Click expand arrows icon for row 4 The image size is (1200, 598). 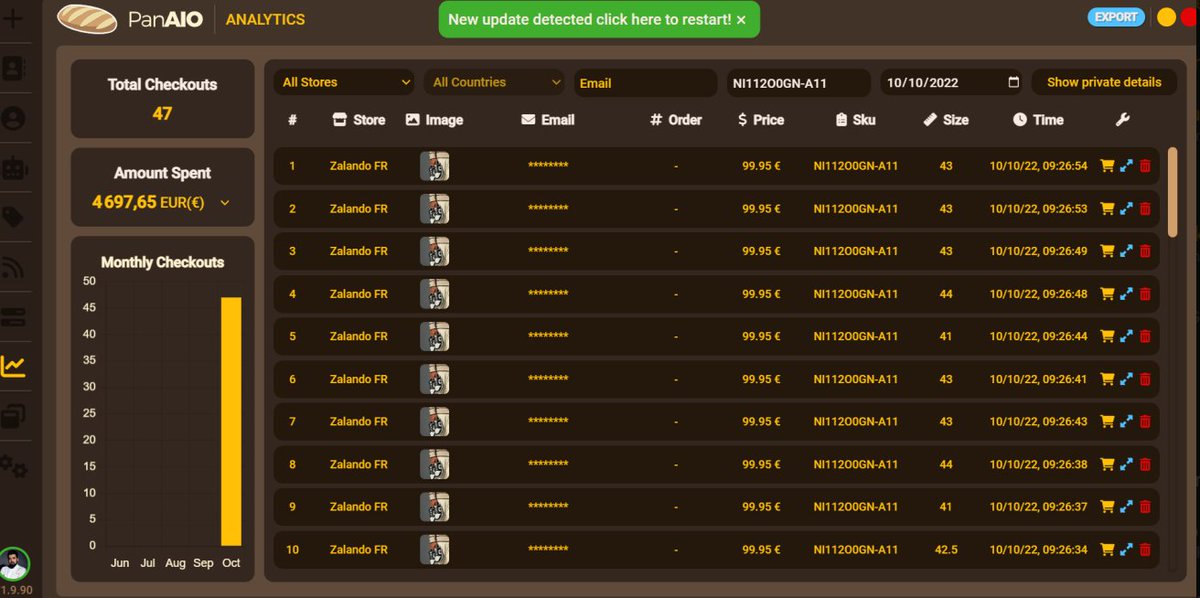point(1126,294)
